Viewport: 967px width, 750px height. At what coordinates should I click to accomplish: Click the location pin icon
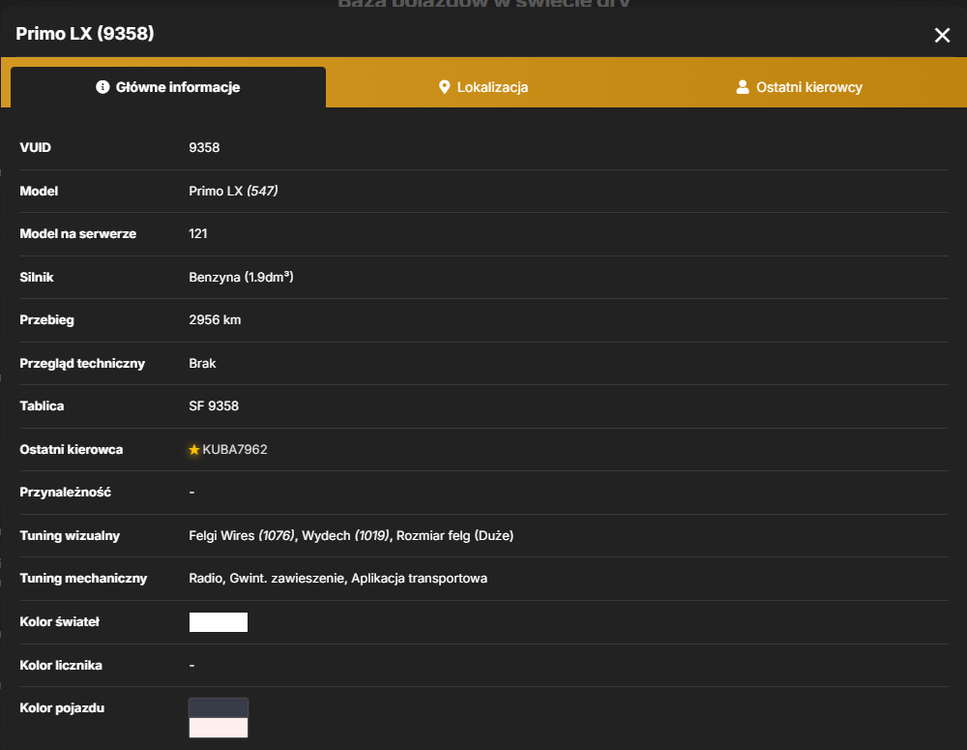pos(444,87)
